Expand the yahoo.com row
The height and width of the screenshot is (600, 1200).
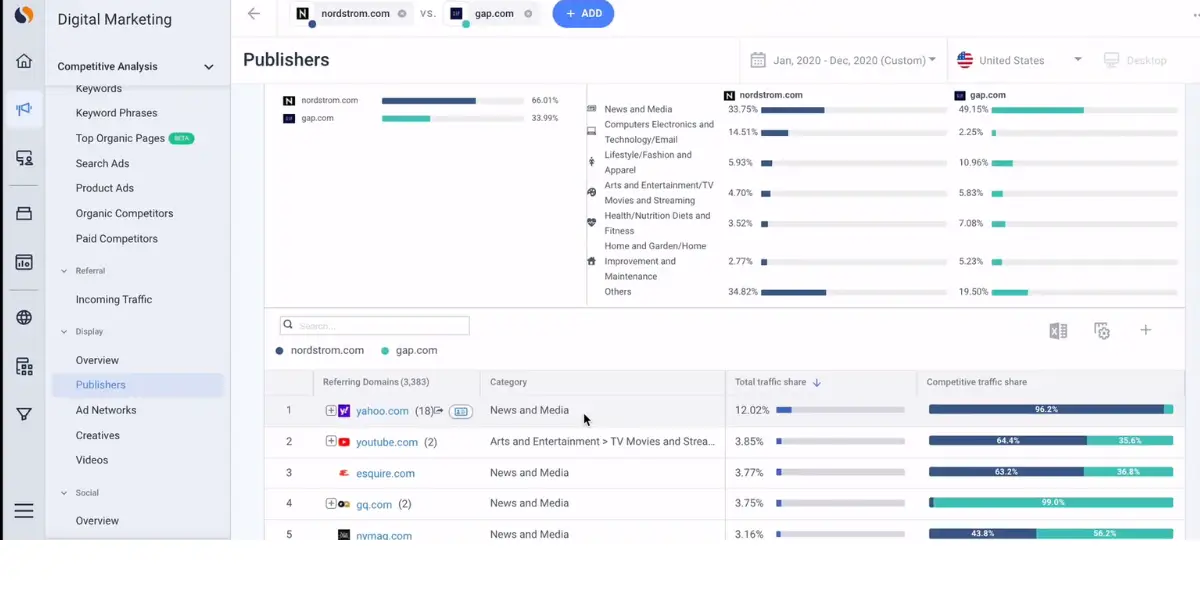coord(331,410)
